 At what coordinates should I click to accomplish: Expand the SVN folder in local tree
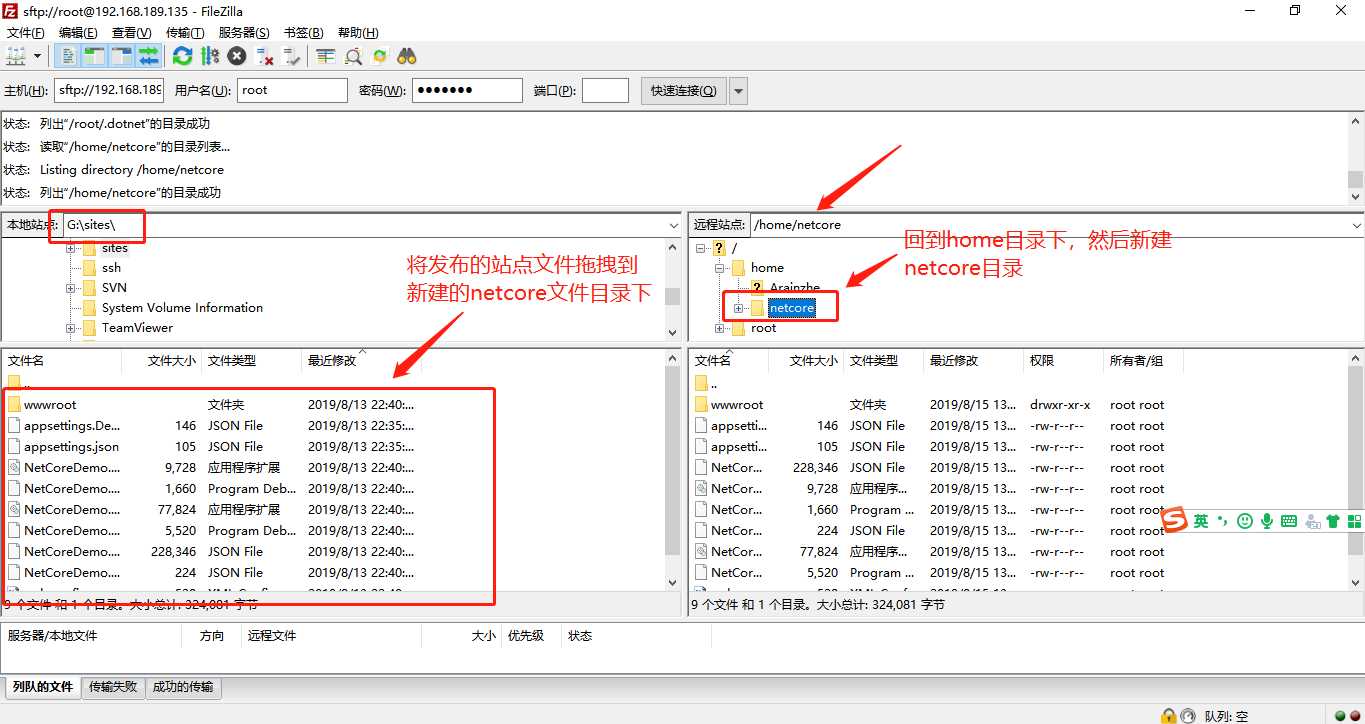[71, 288]
